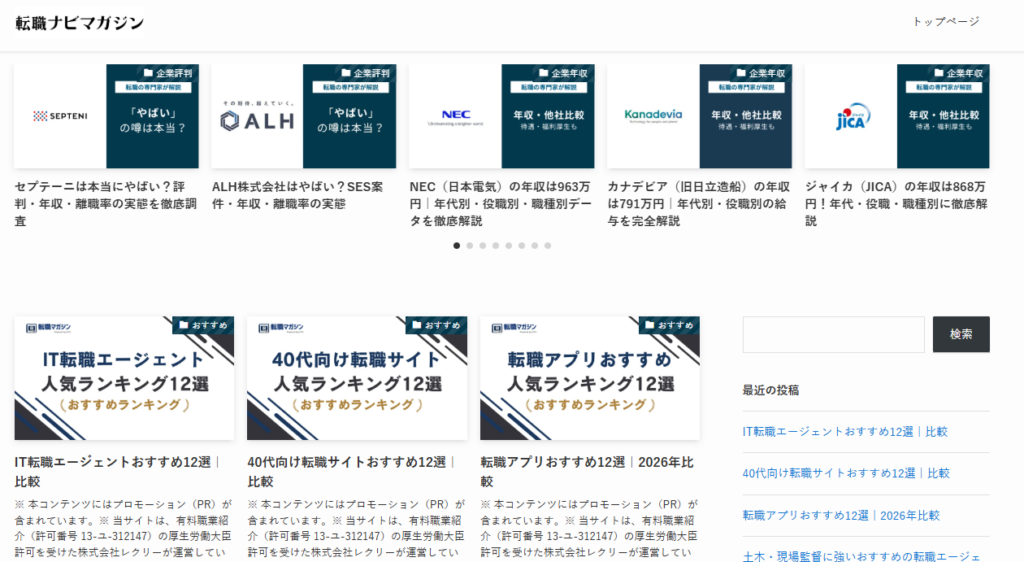Image resolution: width=1024 pixels, height=562 pixels.
Task: Open the JICA article thumbnail
Action: click(x=897, y=116)
